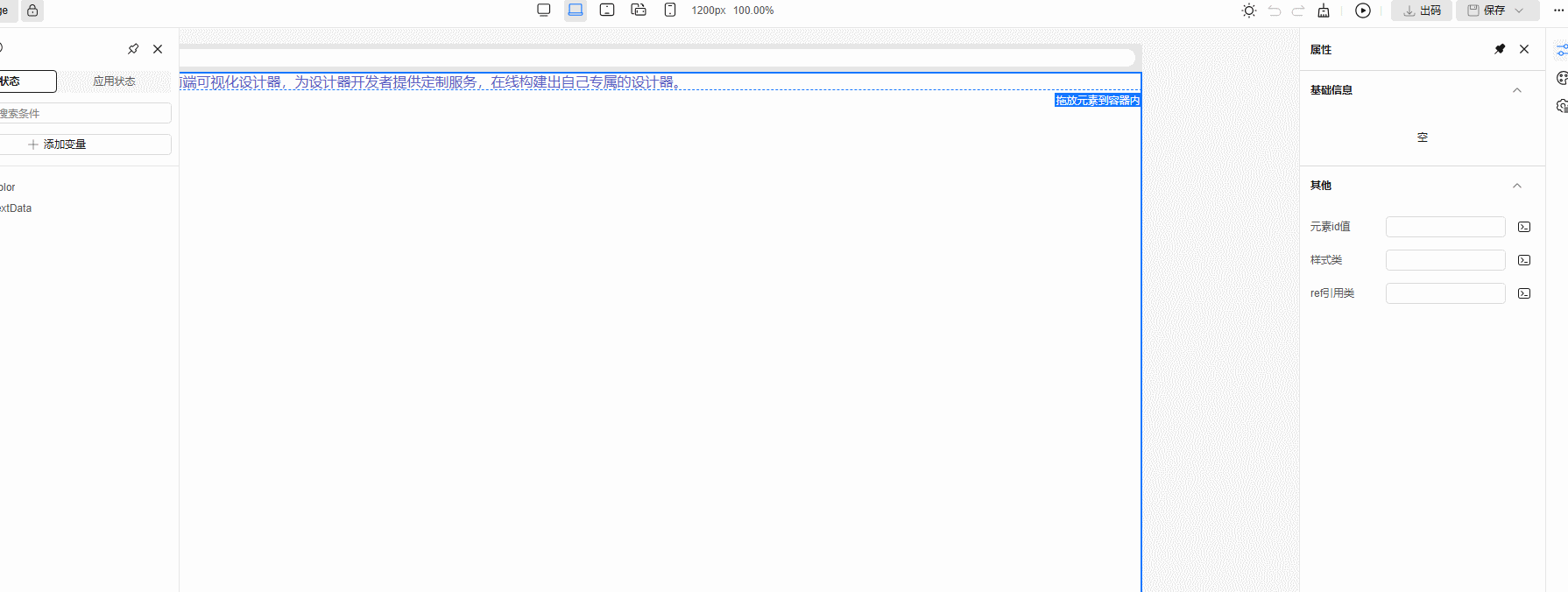The image size is (1568, 592).
Task: Pin the left state panel
Action: coord(133,49)
